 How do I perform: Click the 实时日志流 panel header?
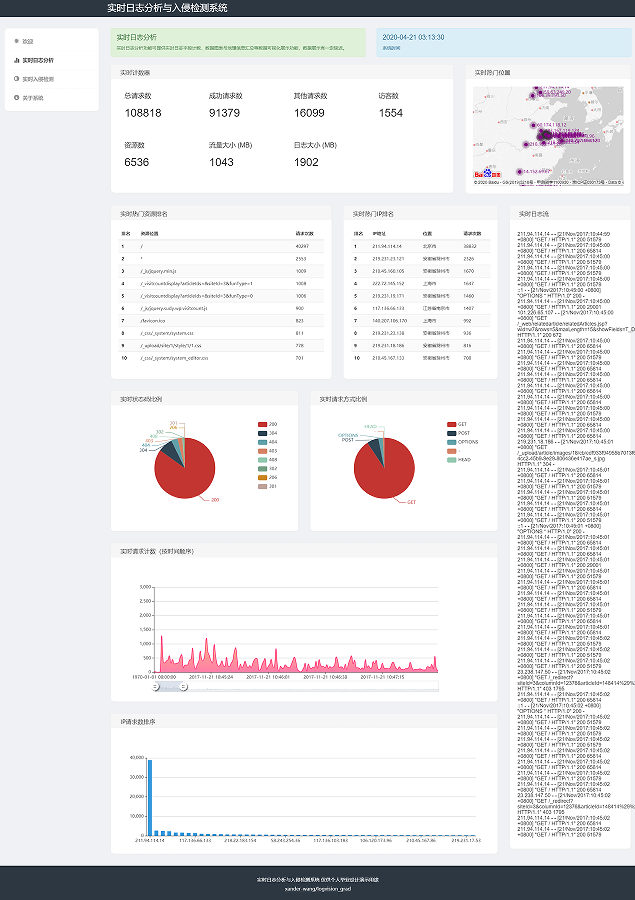click(x=570, y=214)
